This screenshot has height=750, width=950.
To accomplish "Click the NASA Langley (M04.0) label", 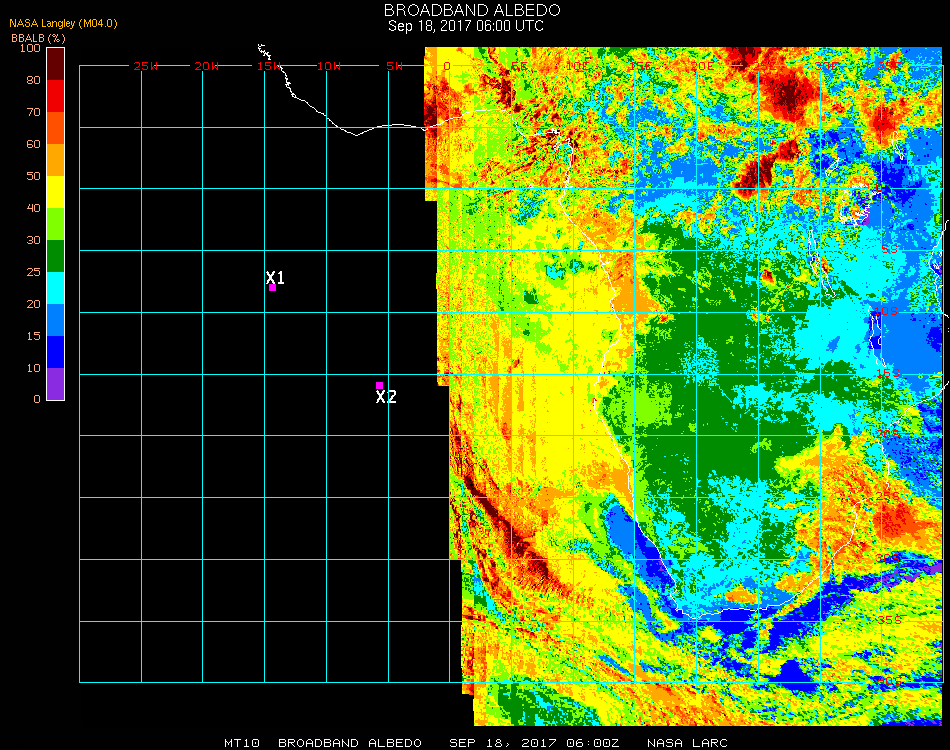I will point(63,23).
